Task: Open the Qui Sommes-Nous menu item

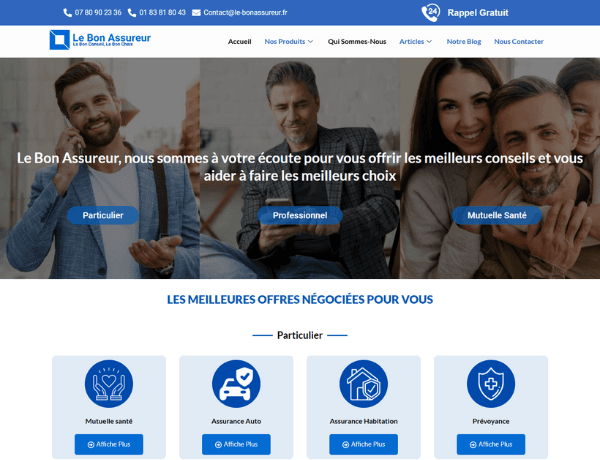Action: [357, 41]
